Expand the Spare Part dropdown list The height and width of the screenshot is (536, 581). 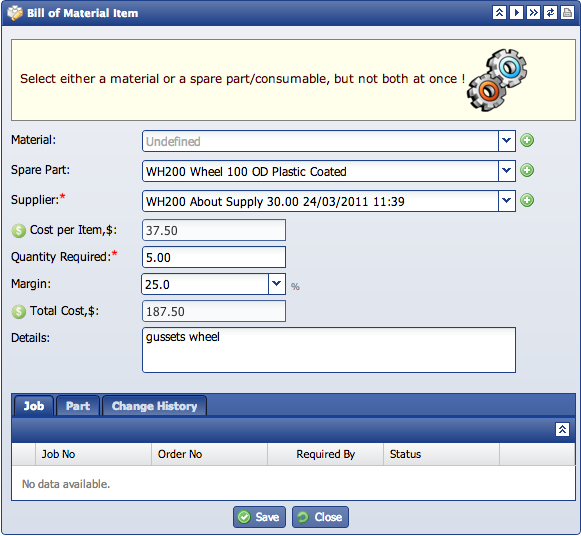tap(507, 171)
